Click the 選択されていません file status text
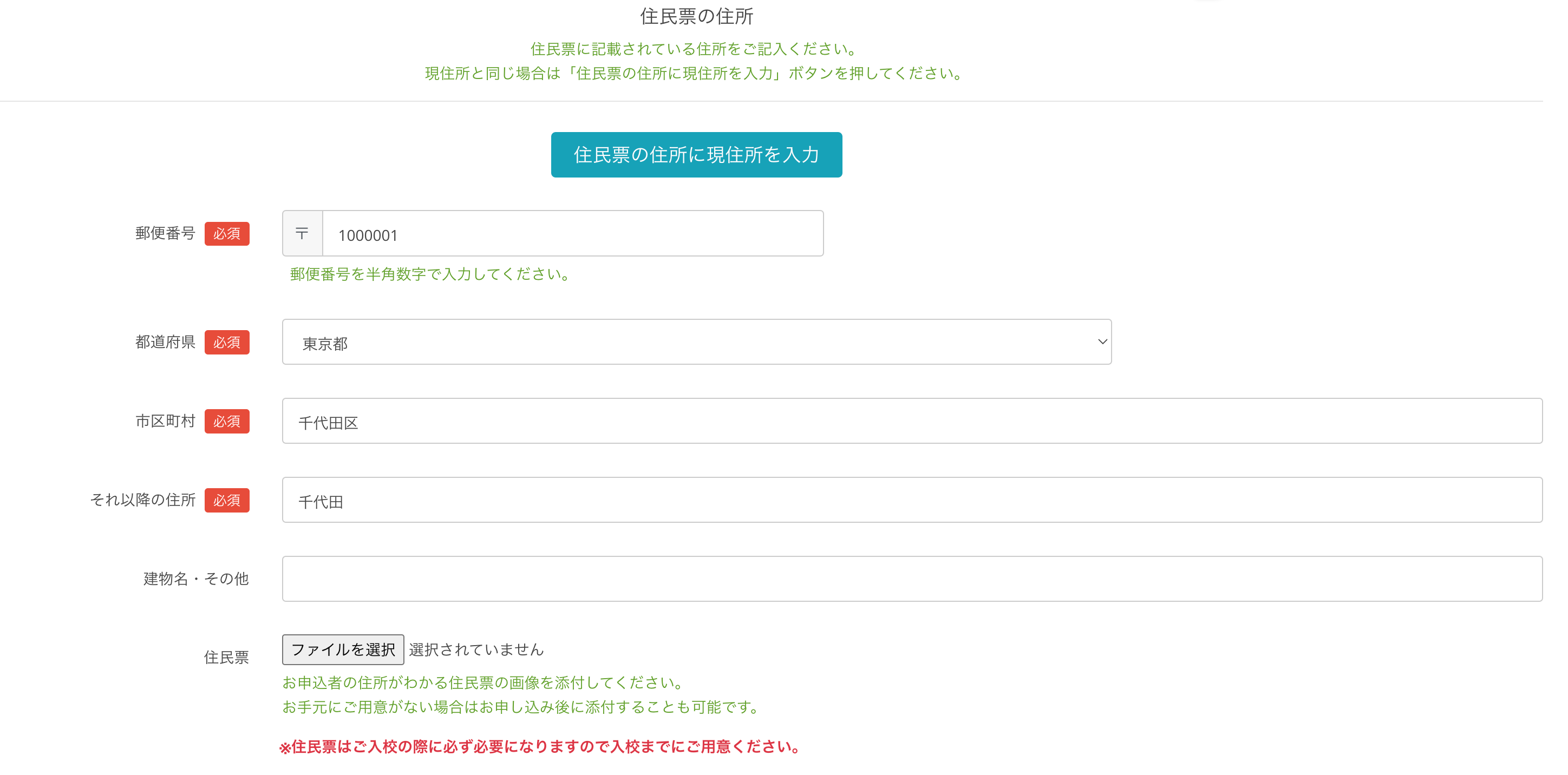1568x775 pixels. coord(476,649)
